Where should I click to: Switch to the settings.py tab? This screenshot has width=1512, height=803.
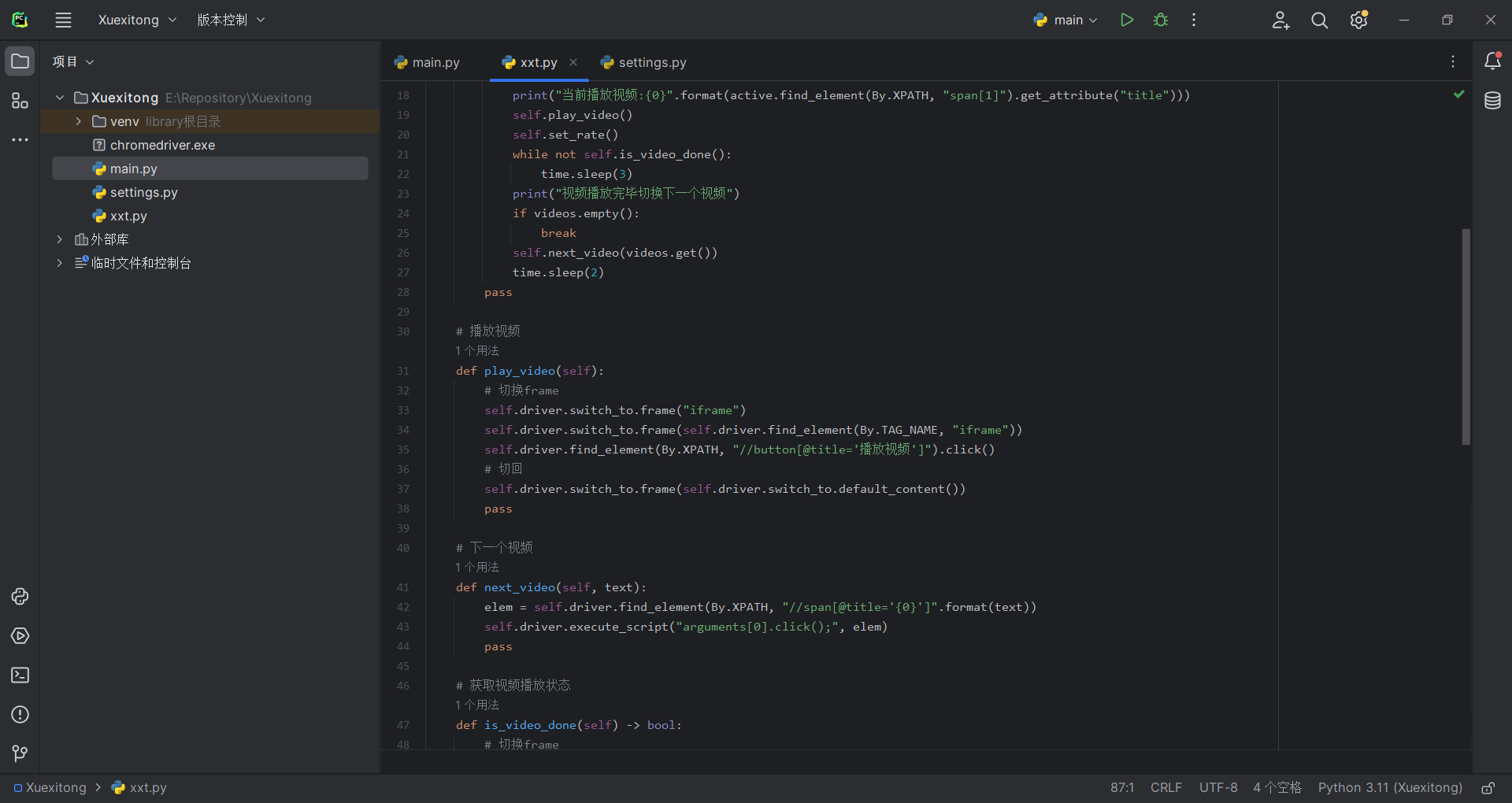(x=643, y=62)
